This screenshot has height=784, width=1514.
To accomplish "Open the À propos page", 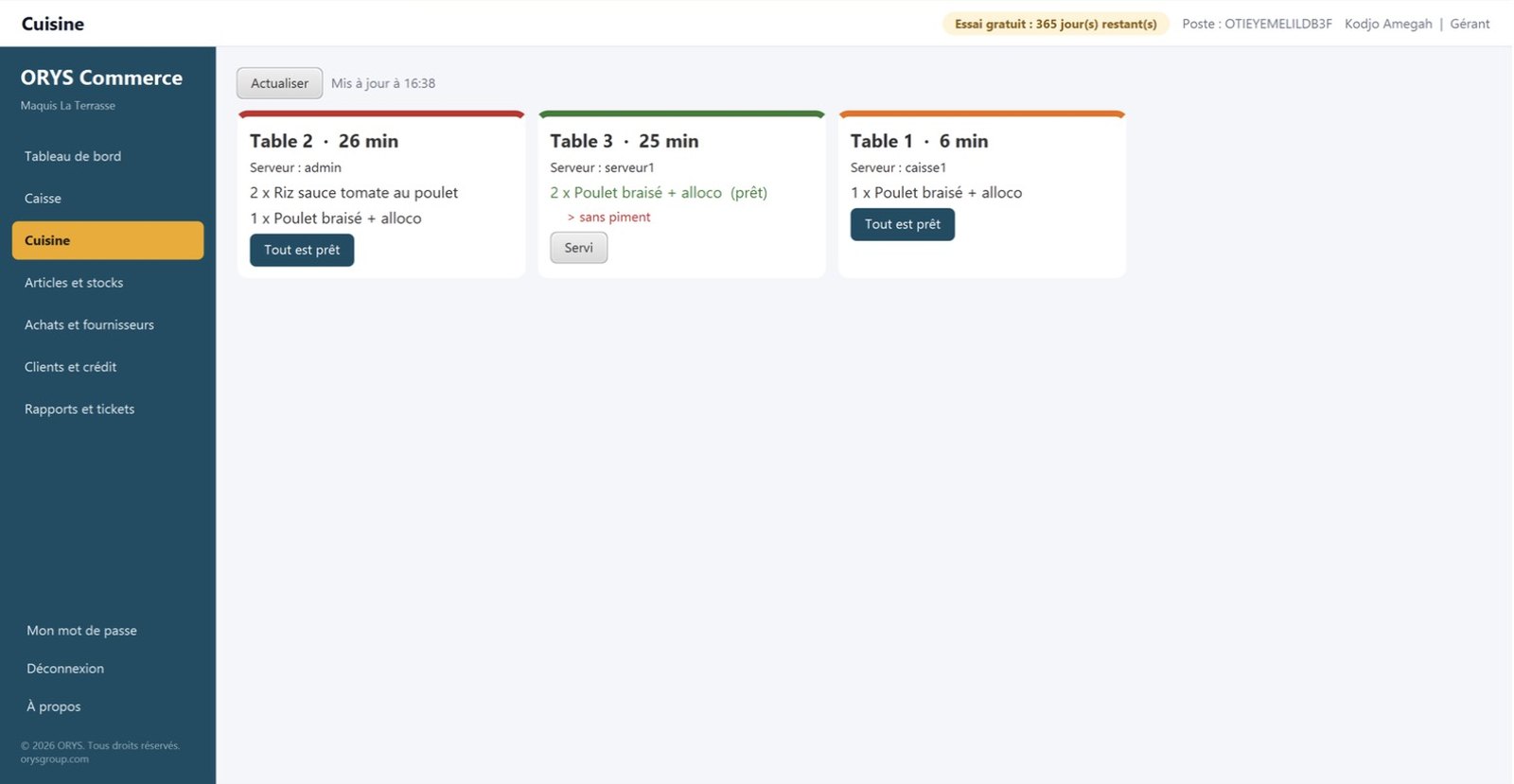I will [x=54, y=706].
